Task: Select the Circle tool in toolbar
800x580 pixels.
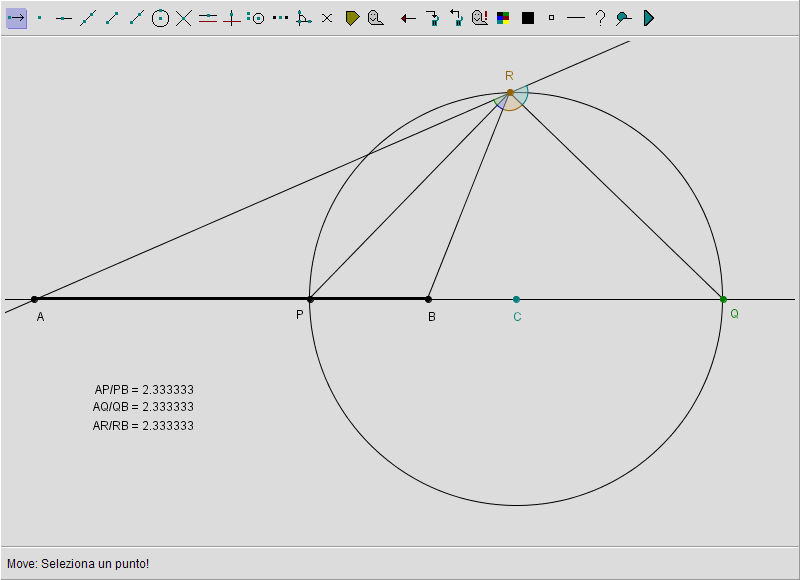Action: [x=160, y=18]
